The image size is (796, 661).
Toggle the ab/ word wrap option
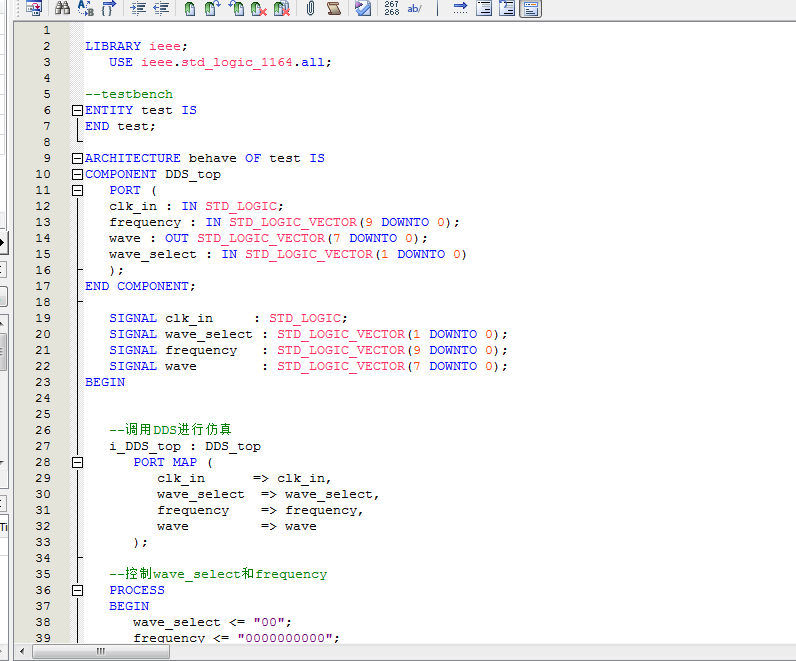[x=414, y=9]
